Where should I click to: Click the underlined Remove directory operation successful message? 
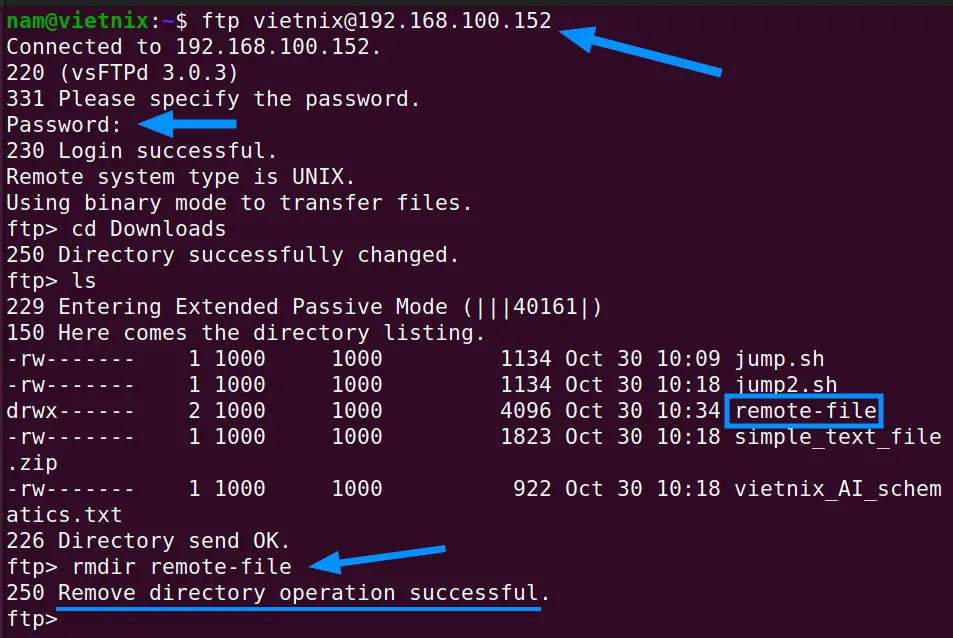(303, 593)
